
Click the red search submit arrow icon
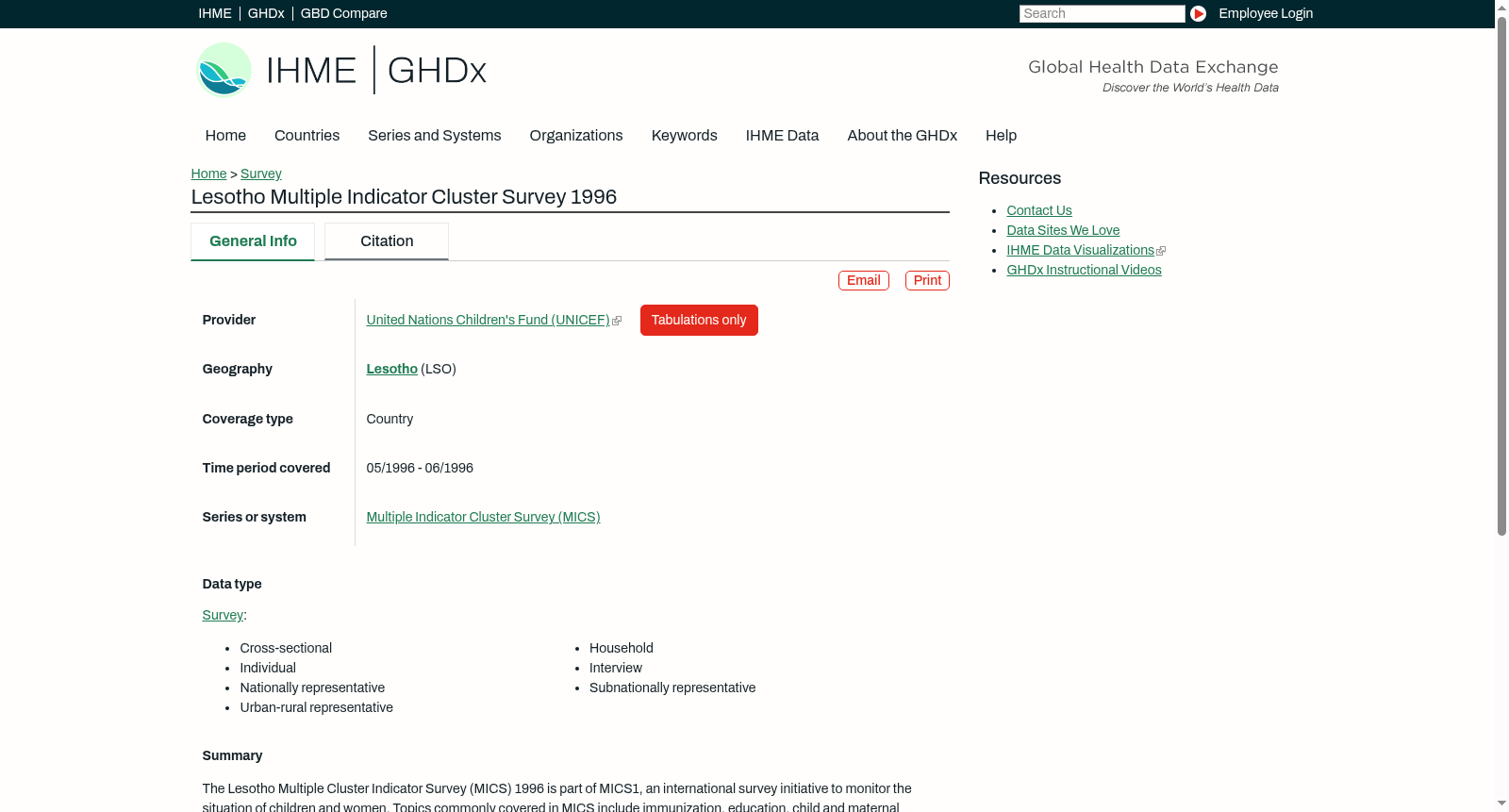click(1198, 13)
